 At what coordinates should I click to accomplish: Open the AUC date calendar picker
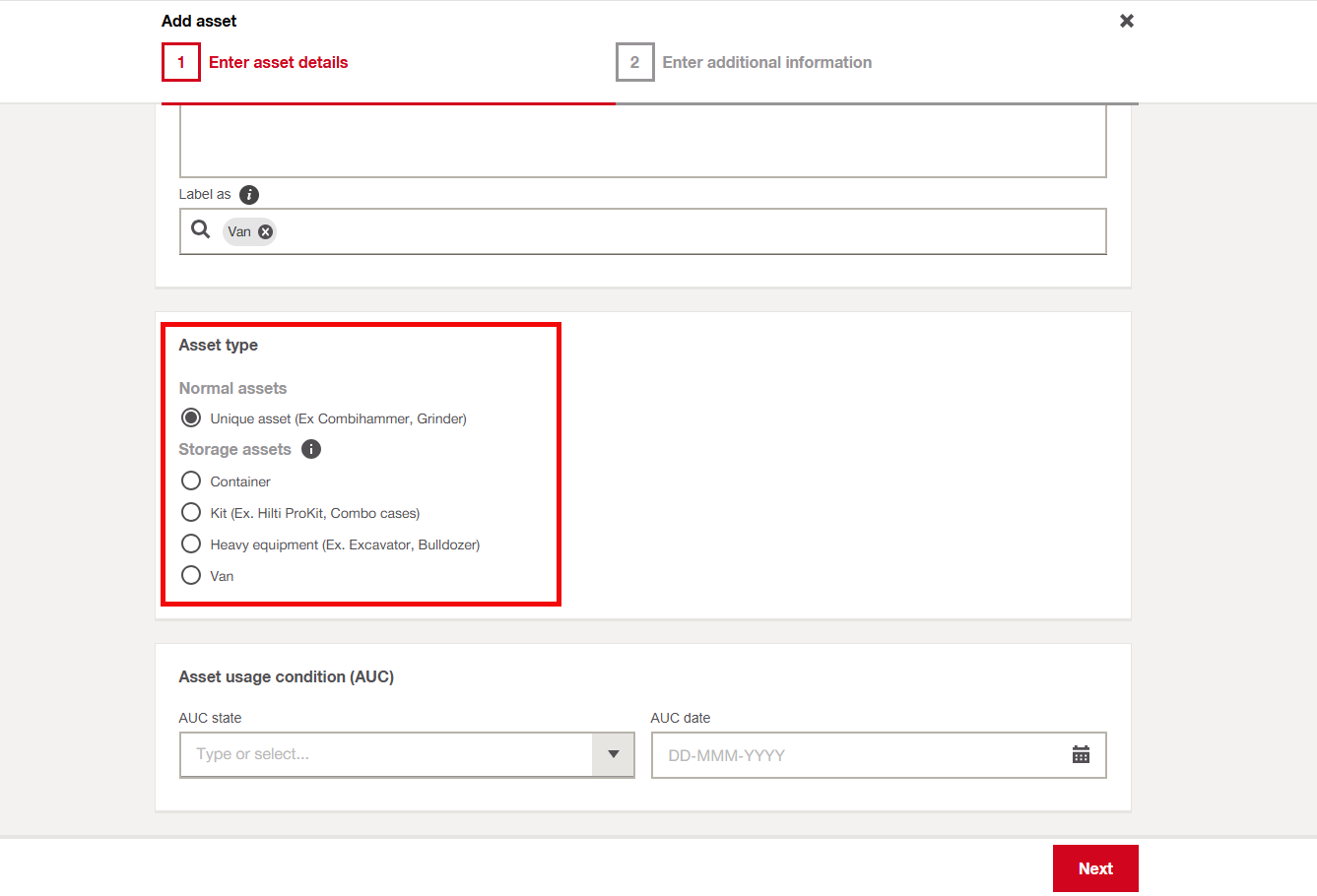coord(1081,755)
